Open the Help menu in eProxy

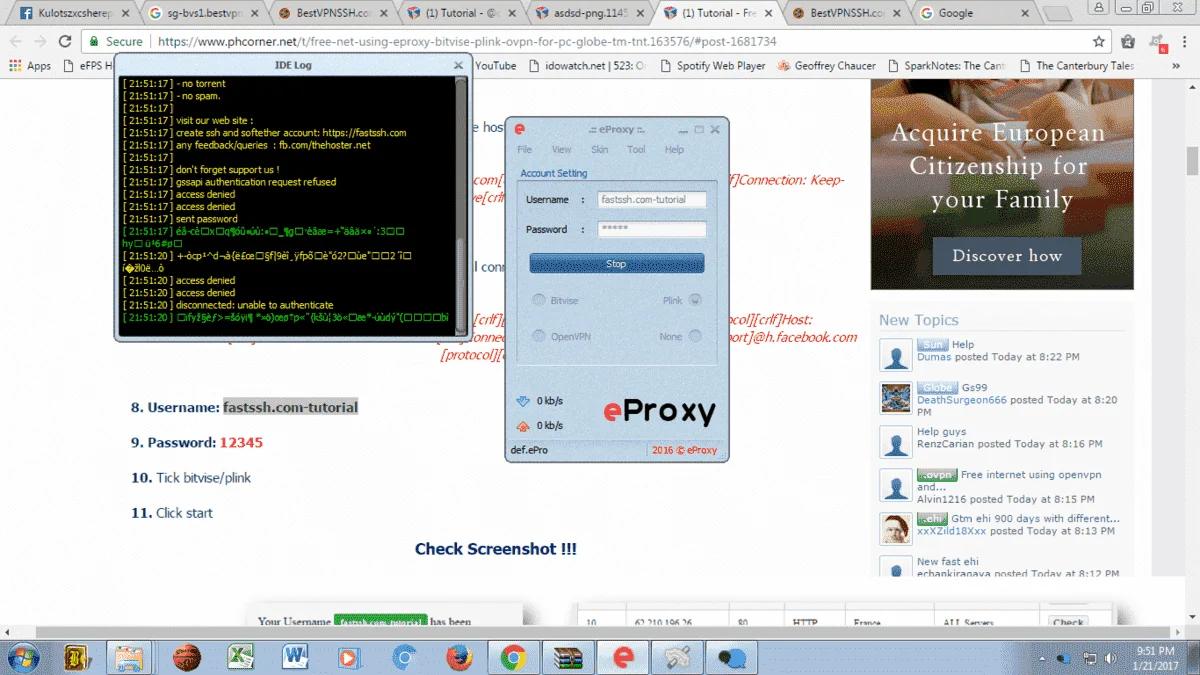point(674,149)
